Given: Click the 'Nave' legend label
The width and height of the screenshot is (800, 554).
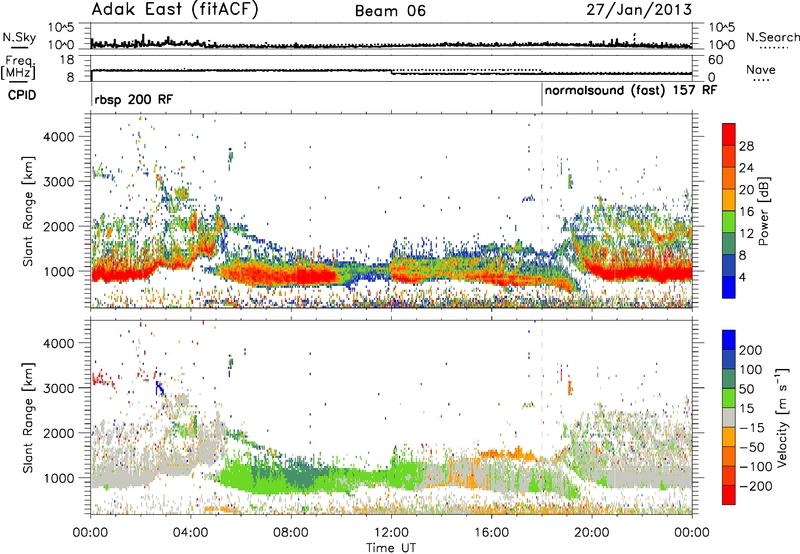Looking at the screenshot, I should coord(761,70).
